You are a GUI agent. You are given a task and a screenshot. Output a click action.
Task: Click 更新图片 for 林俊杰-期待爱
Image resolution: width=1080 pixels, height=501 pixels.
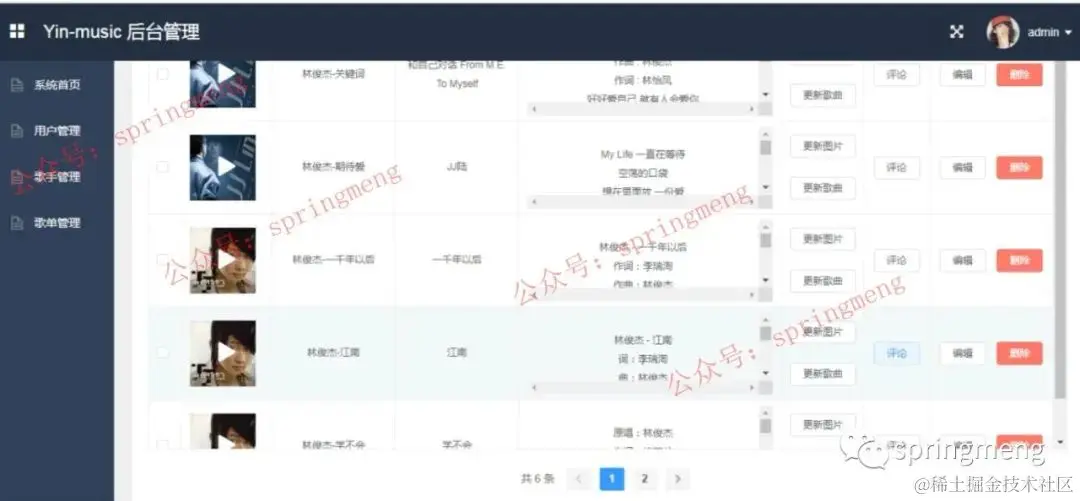coord(822,146)
